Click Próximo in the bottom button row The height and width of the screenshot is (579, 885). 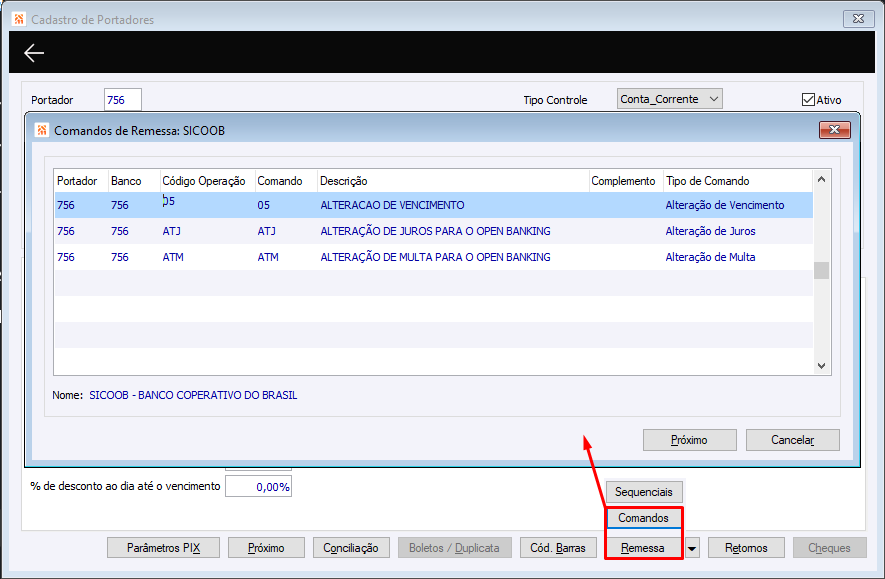(266, 548)
